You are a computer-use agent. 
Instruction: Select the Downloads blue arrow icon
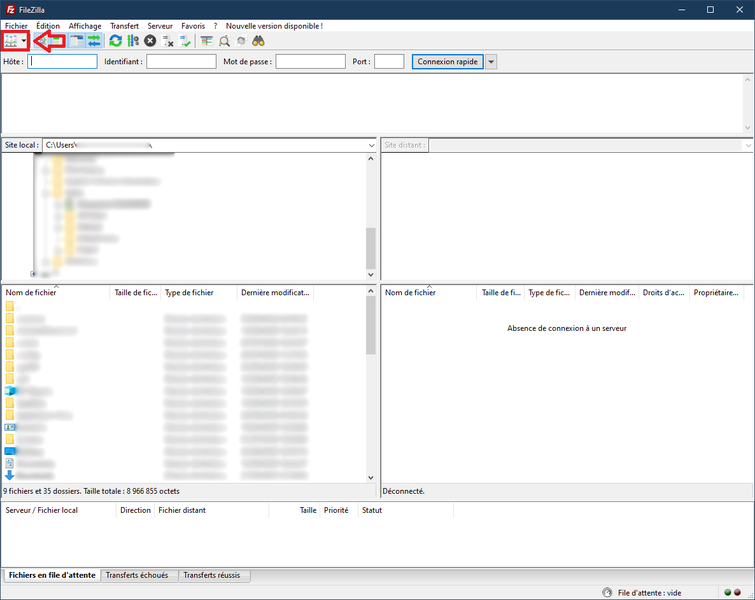[x=10, y=475]
